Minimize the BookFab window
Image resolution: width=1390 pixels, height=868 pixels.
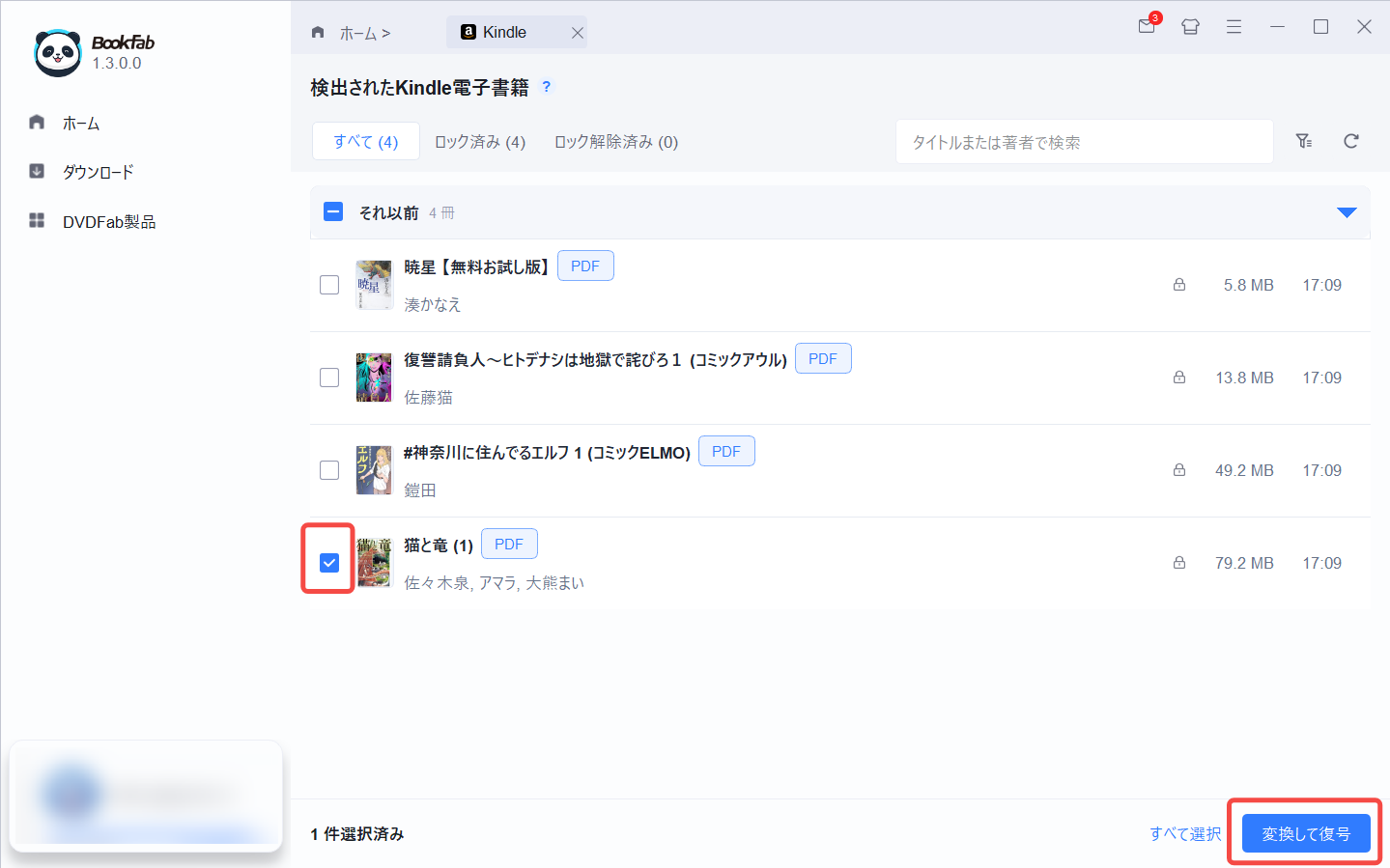(1277, 27)
